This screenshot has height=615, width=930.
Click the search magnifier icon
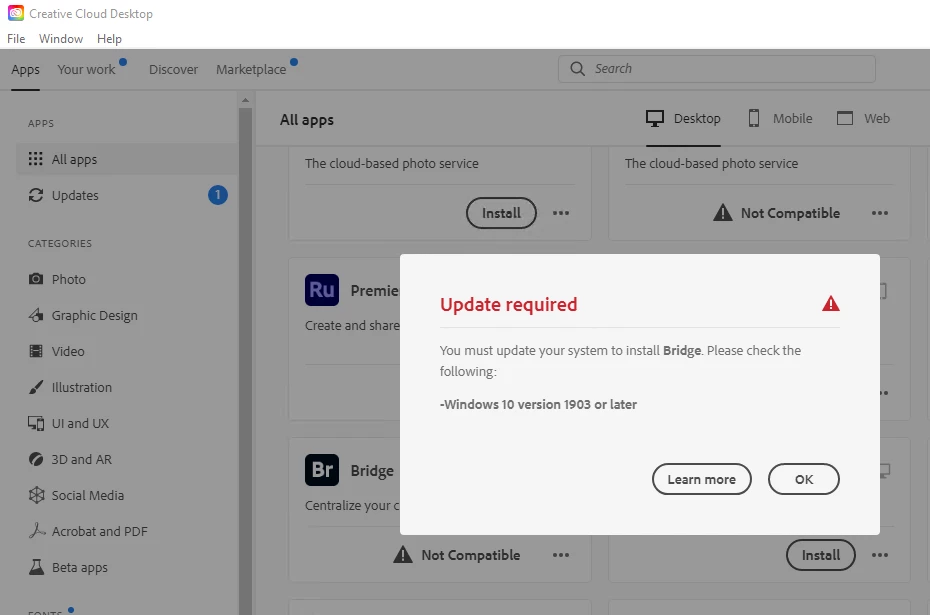(x=577, y=69)
